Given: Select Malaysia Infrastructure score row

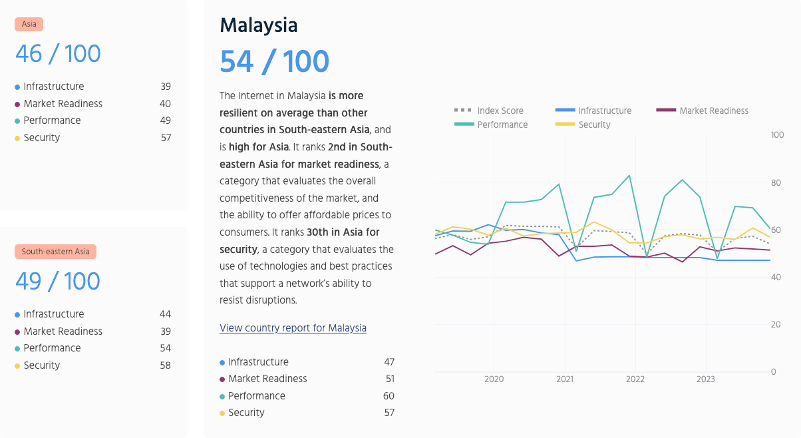Looking at the screenshot, I should point(306,362).
